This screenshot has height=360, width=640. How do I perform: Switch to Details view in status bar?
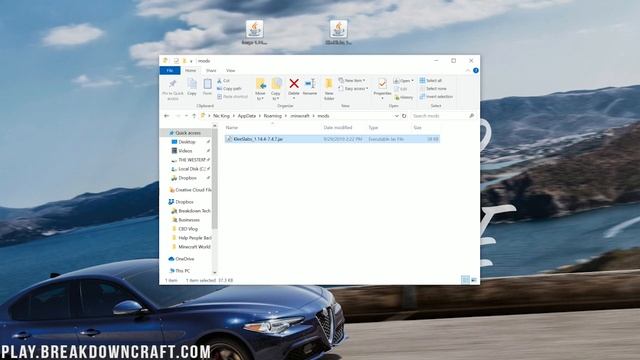click(465, 280)
